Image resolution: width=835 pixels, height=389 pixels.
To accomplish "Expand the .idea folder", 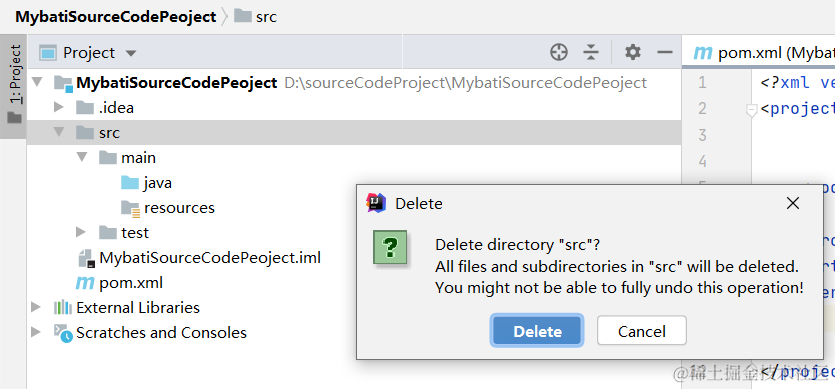I will click(x=59, y=108).
